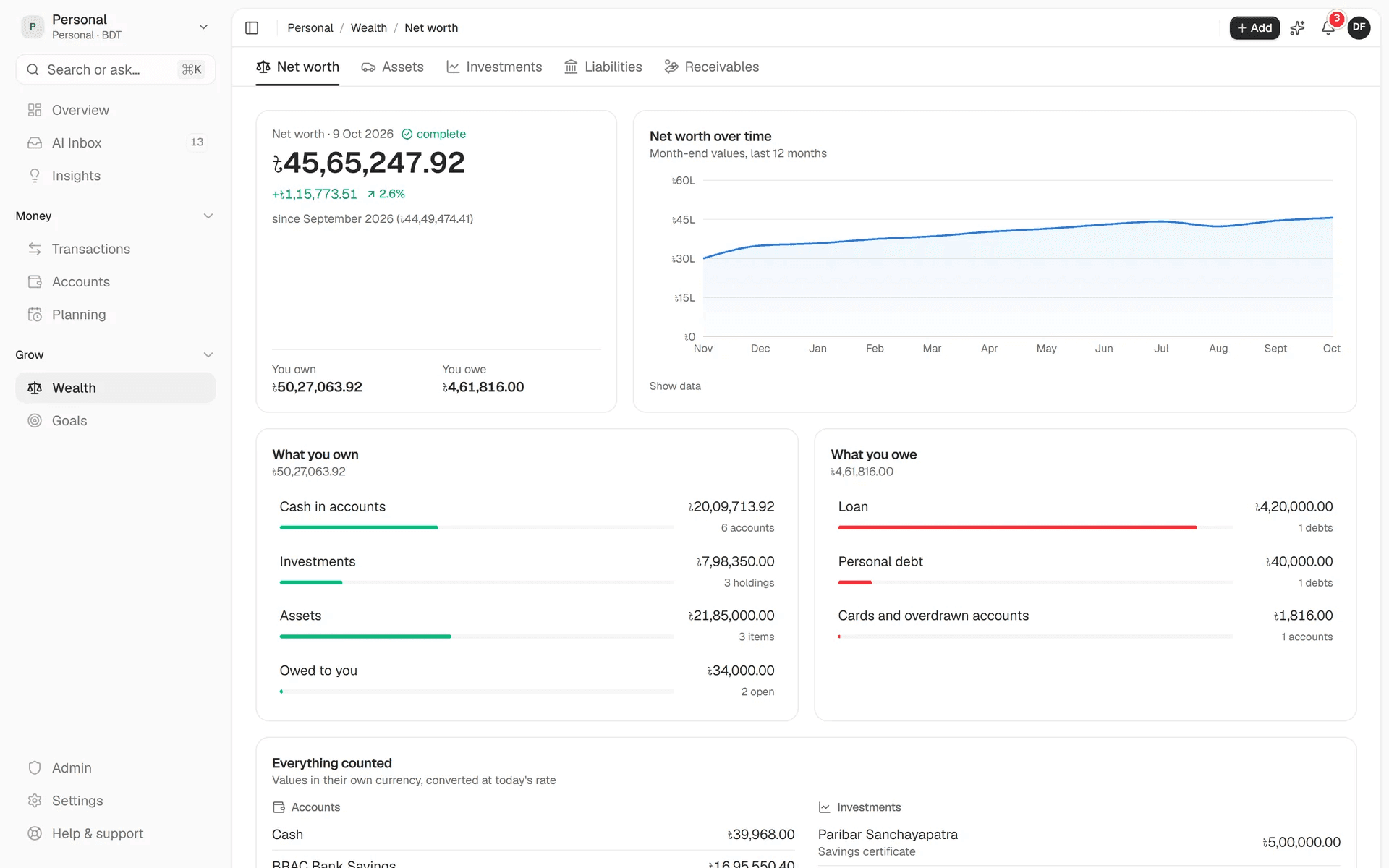Image resolution: width=1389 pixels, height=868 pixels.
Task: Toggle the sidebar panel icon
Action: click(x=252, y=28)
